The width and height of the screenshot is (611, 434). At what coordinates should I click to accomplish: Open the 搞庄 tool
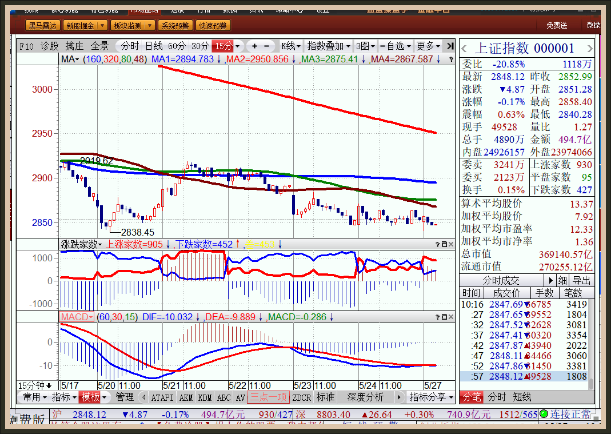74,46
